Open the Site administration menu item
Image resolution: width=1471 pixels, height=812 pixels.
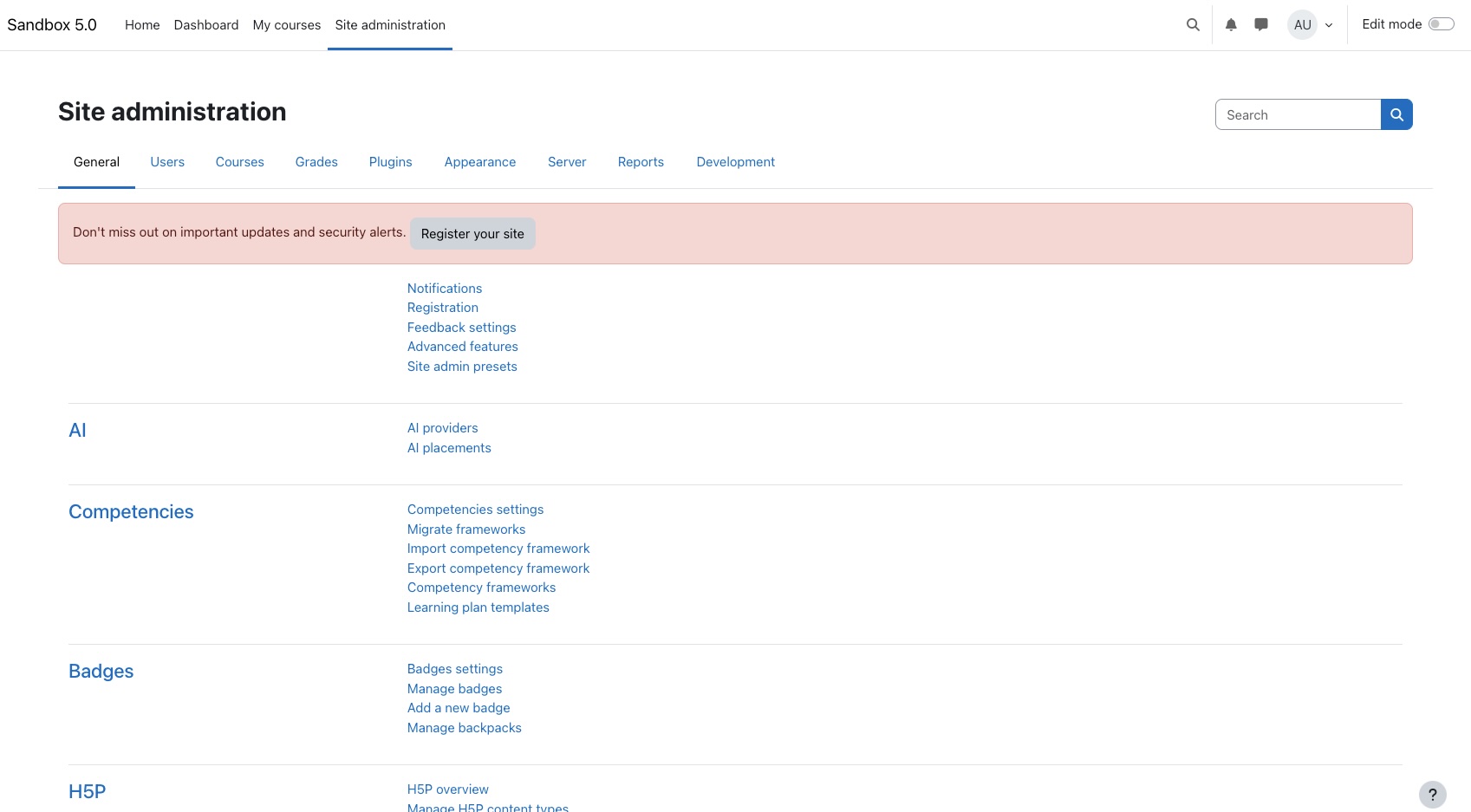point(390,24)
